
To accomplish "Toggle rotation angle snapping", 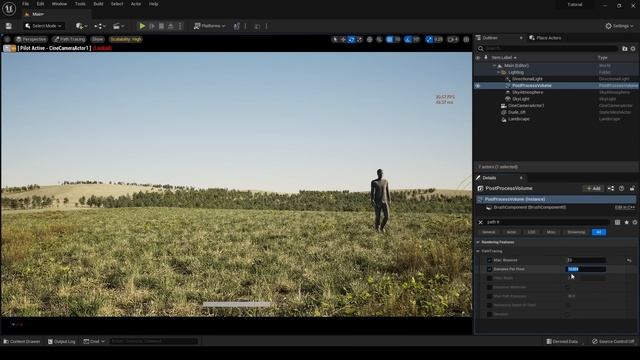I will tap(408, 40).
